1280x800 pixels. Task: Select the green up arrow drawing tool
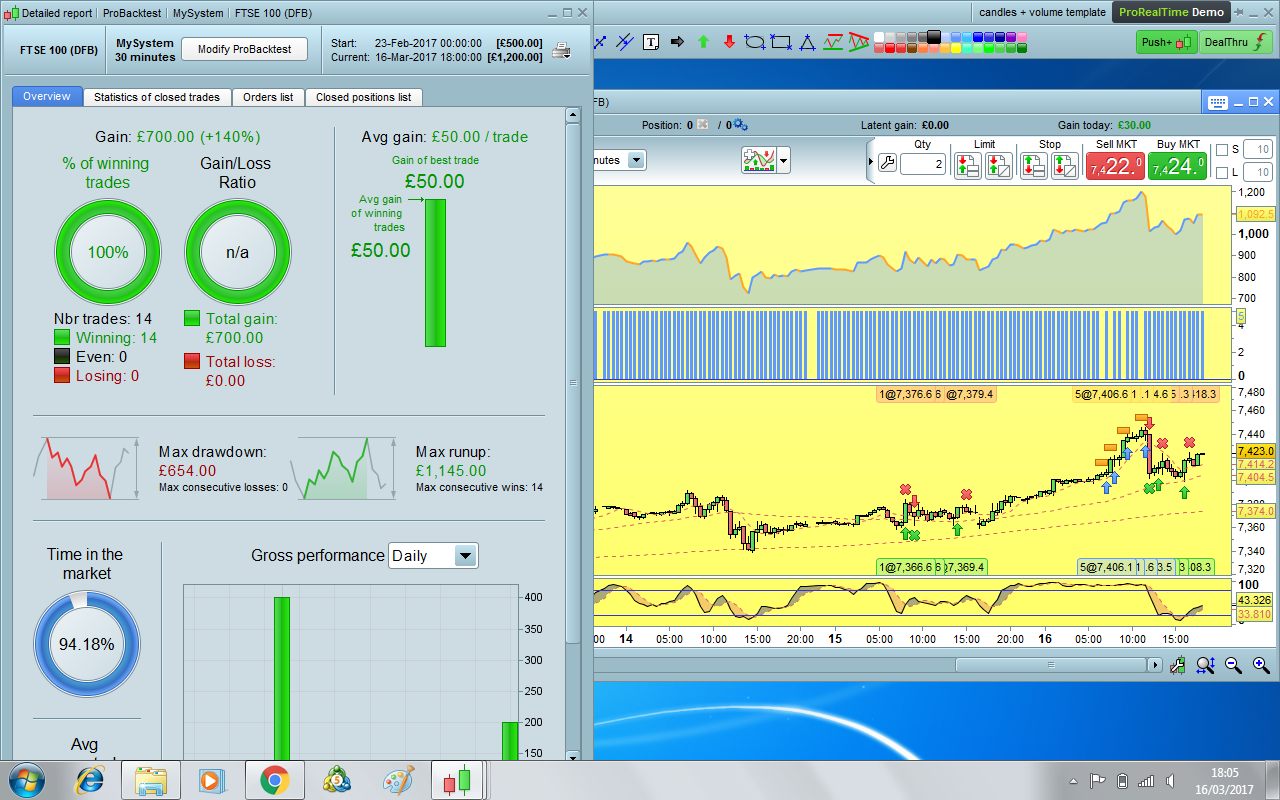pyautogui.click(x=703, y=42)
